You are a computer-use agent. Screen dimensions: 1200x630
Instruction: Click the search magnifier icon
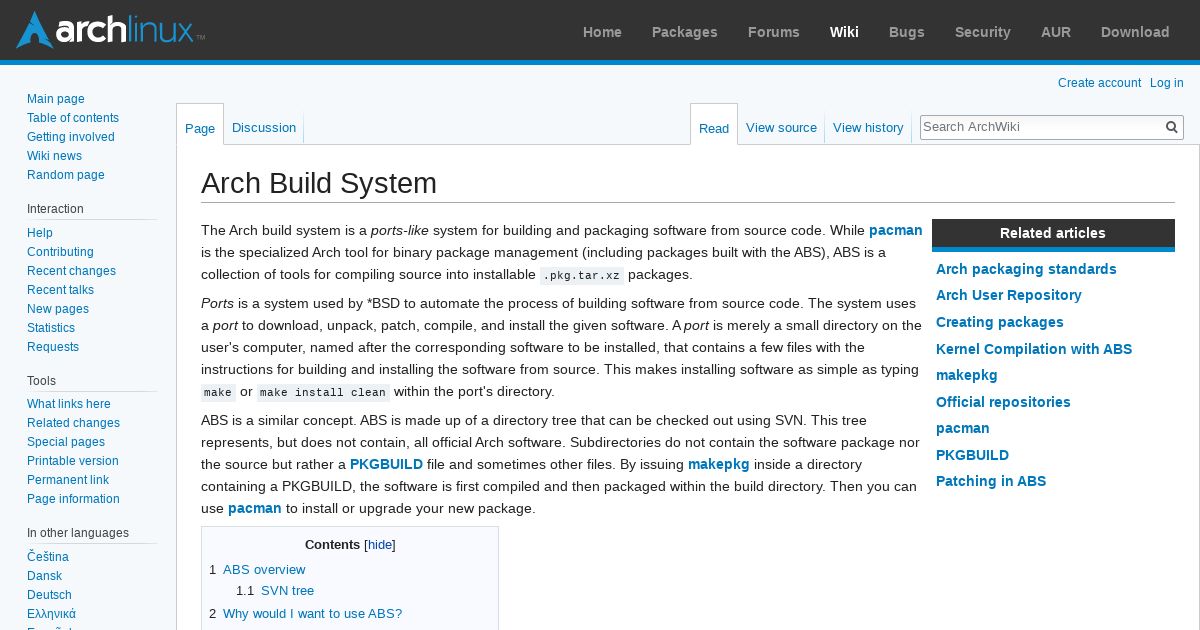pos(1171,127)
